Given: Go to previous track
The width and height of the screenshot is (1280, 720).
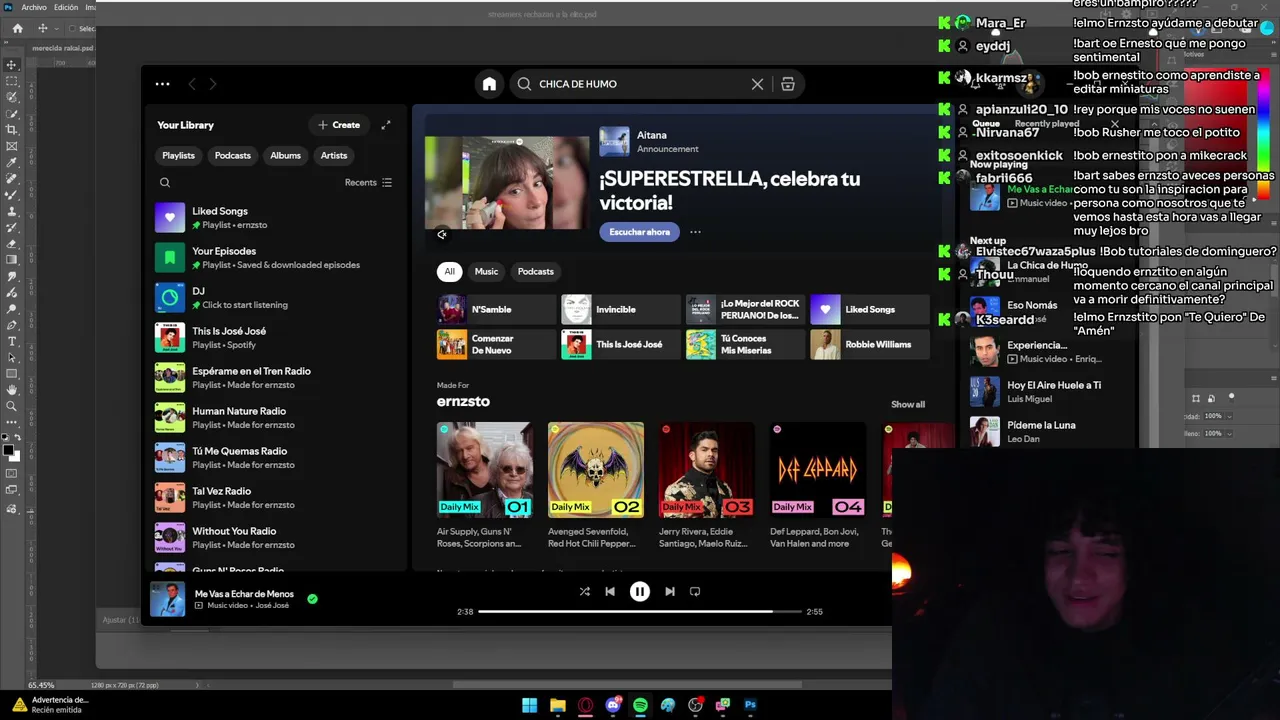Looking at the screenshot, I should tap(610, 592).
